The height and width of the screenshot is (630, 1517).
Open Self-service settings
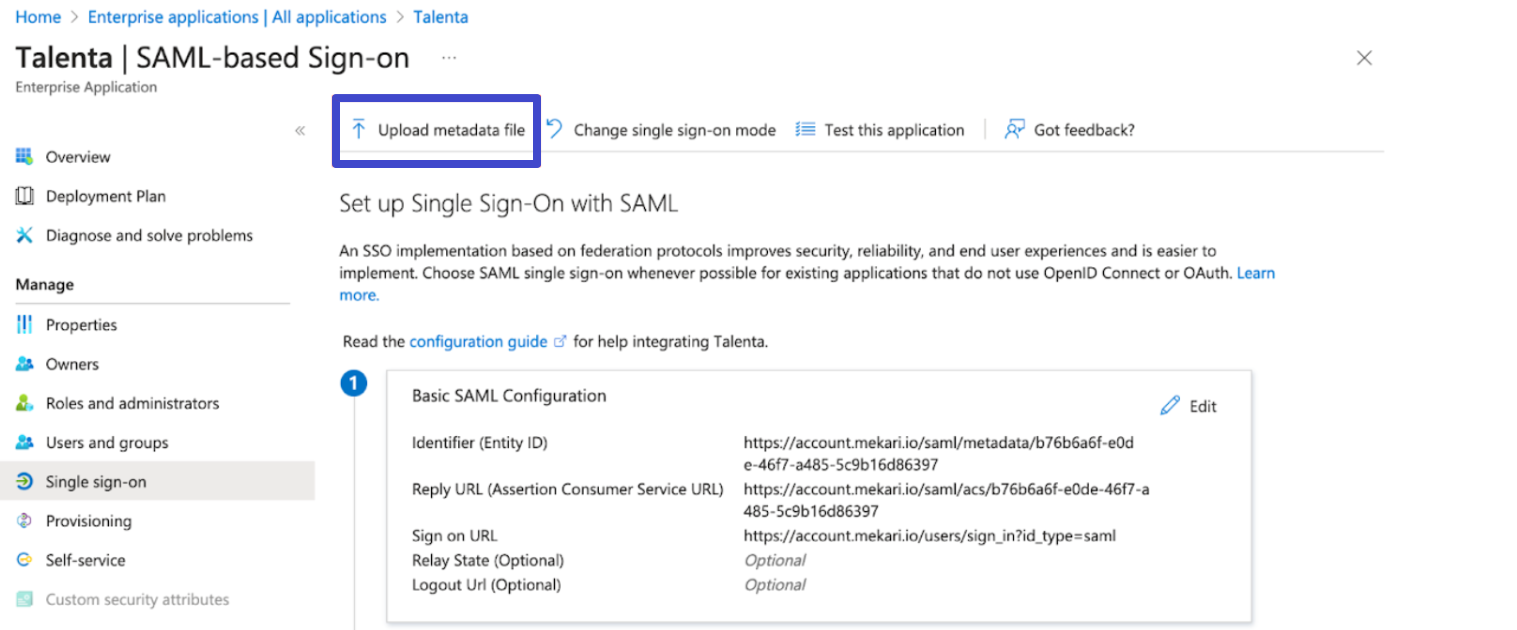tap(86, 560)
